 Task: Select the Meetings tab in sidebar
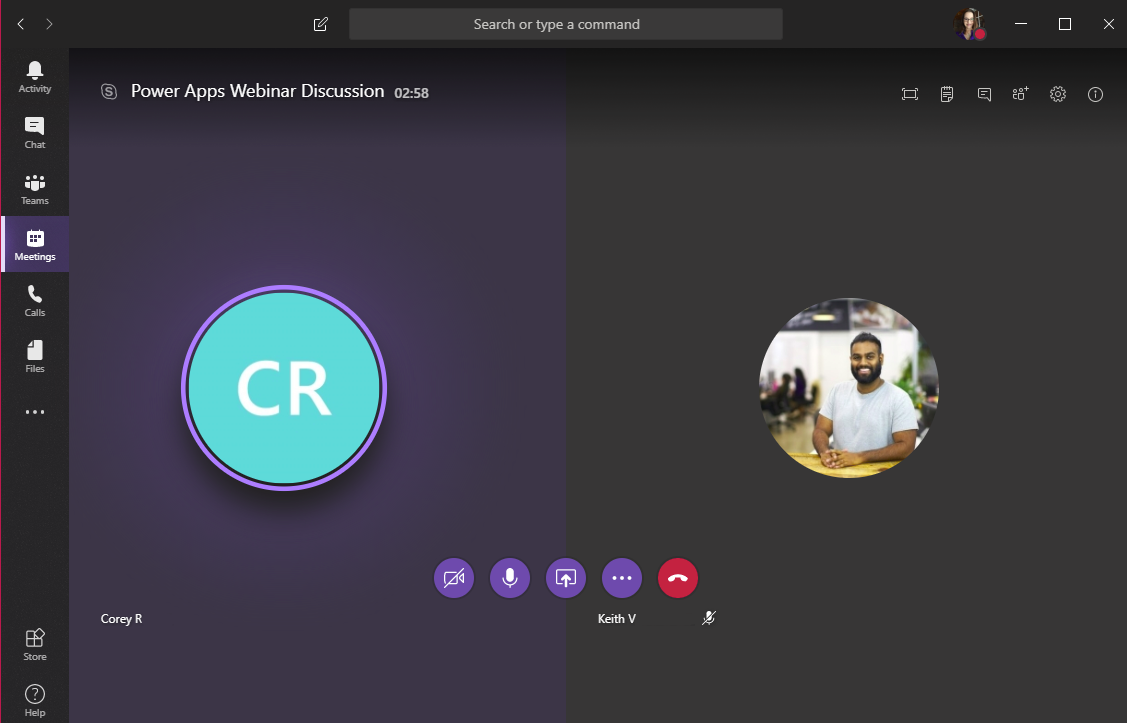(34, 244)
